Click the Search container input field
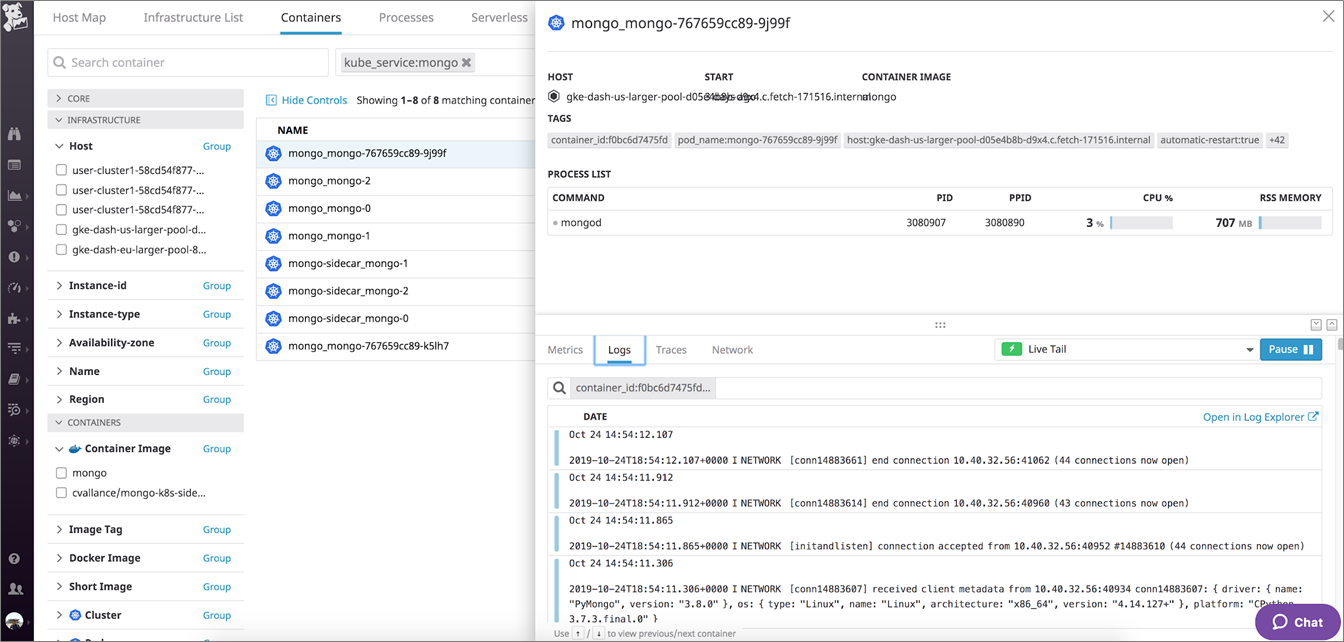 point(188,62)
